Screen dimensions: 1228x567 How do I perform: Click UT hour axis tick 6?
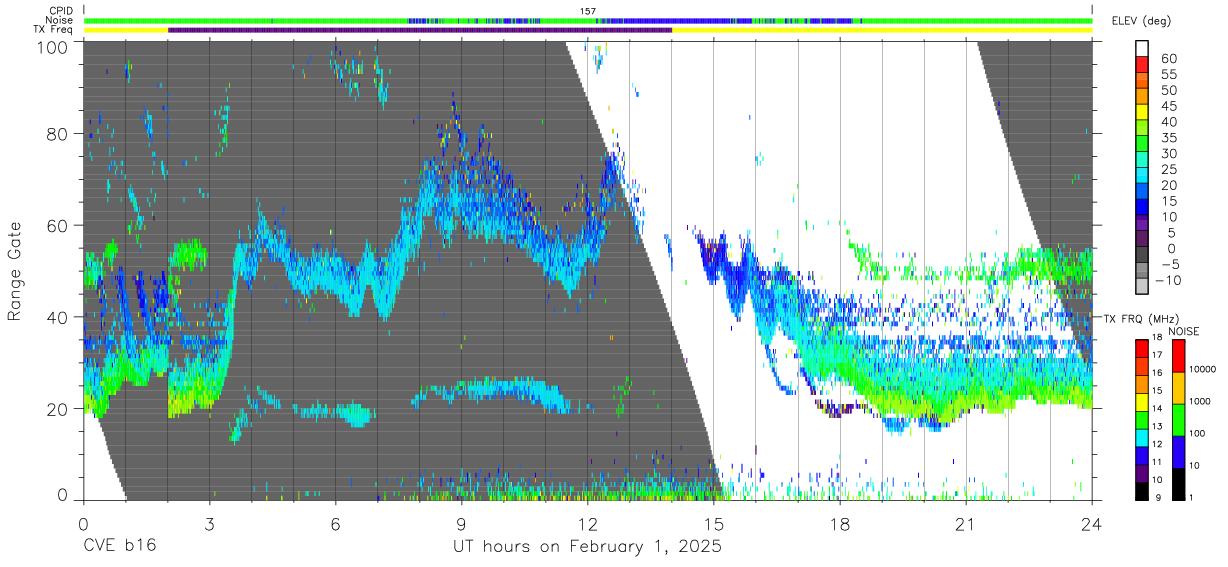coord(336,524)
